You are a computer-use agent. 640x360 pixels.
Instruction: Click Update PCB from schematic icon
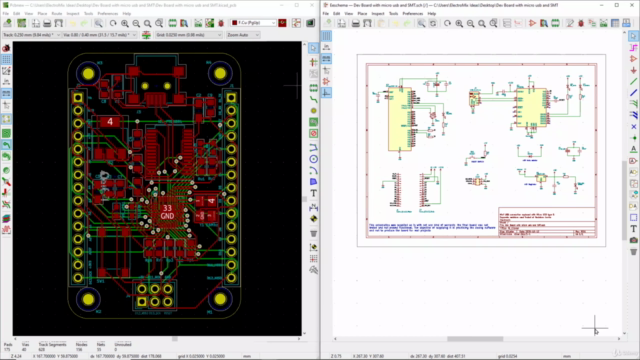pyautogui.click(x=210, y=23)
